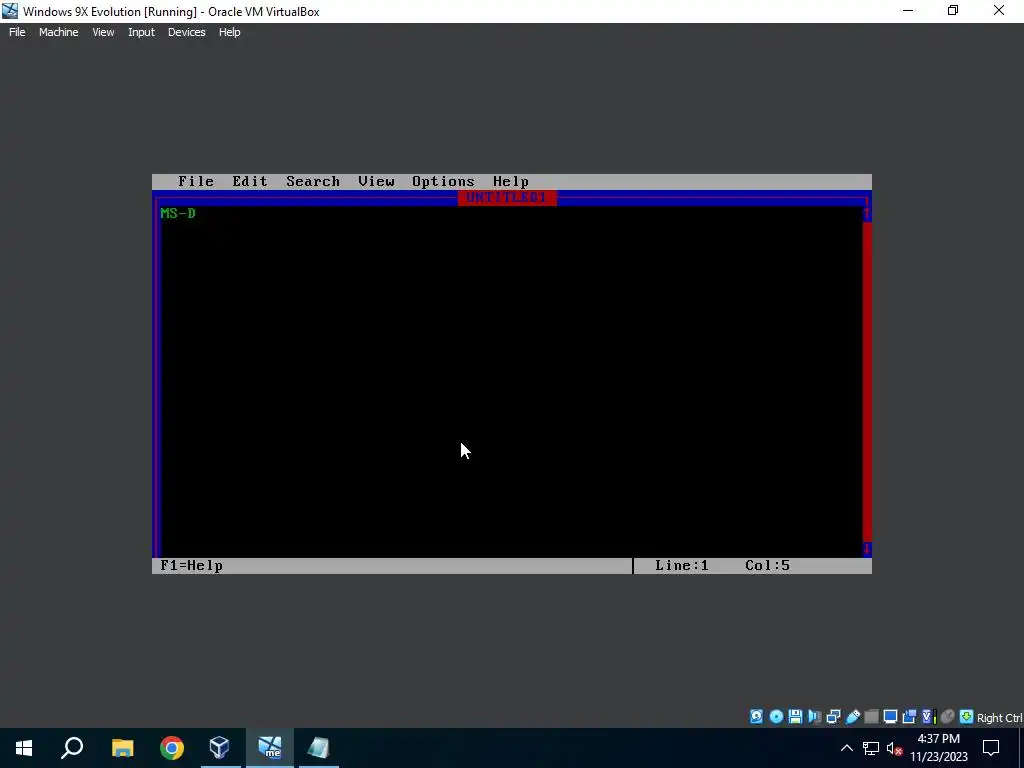Viewport: 1024px width, 768px height.
Task: Open the MS-DOS editor File menu
Action: [196, 182]
